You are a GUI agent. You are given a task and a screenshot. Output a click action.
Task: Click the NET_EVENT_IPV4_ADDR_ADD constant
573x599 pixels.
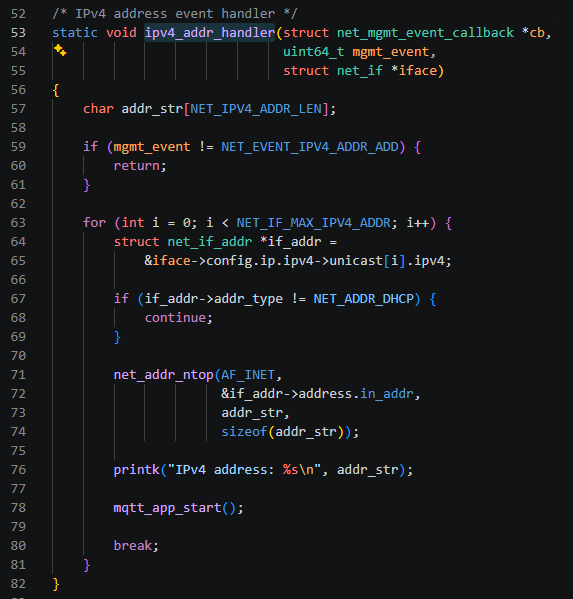tap(309, 147)
